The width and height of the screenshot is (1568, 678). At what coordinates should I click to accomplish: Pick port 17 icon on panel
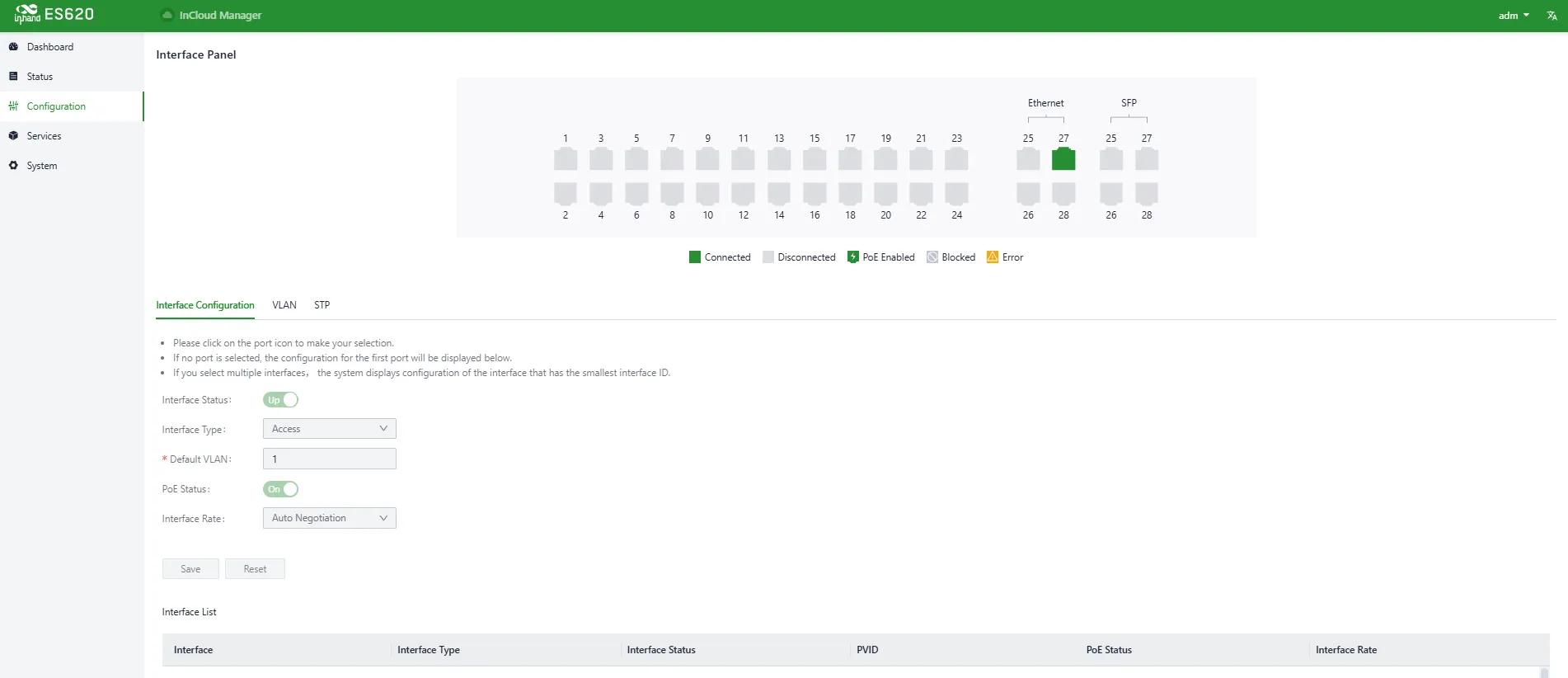coord(850,159)
